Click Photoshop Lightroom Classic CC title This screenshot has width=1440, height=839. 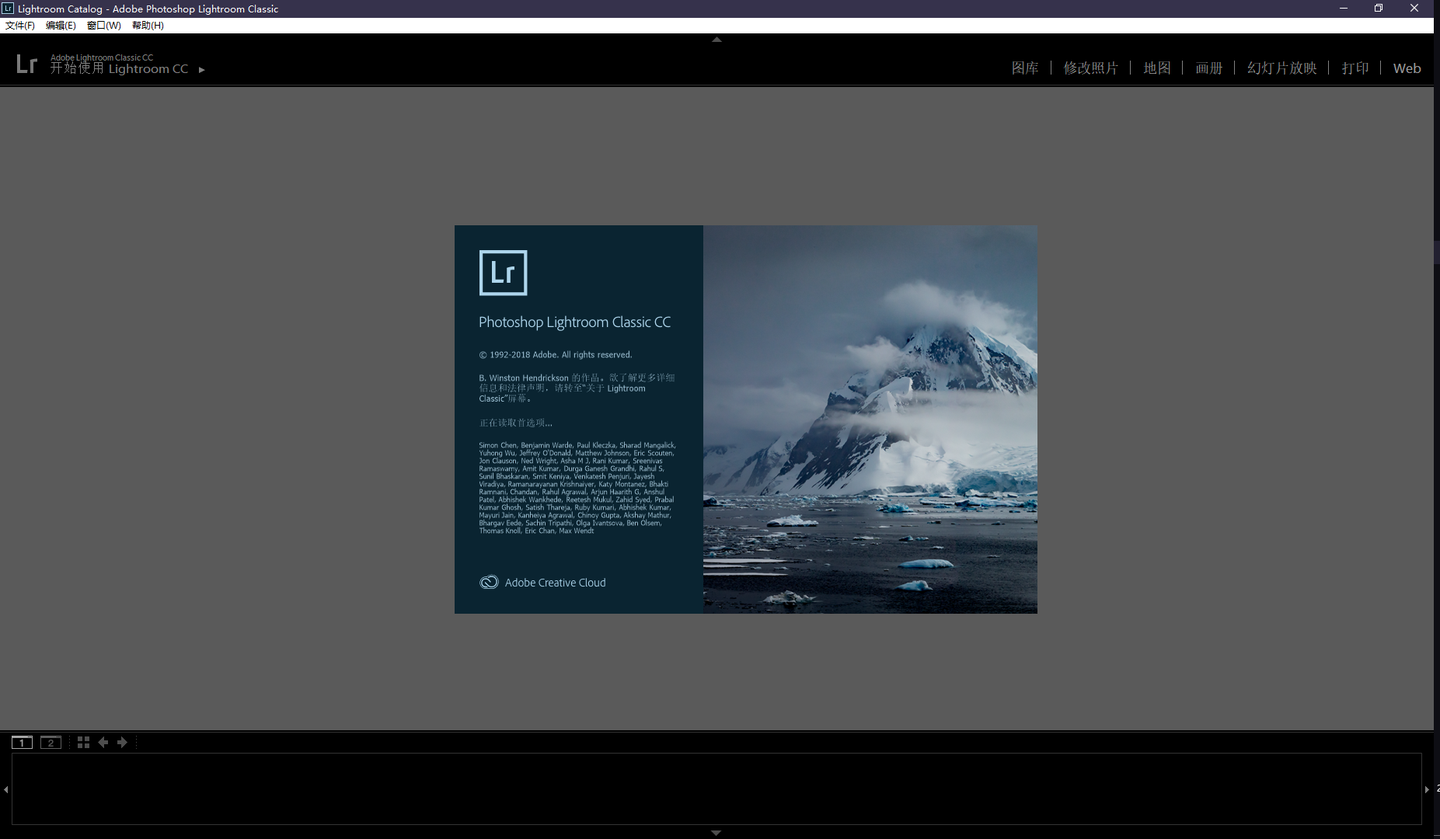pos(575,322)
